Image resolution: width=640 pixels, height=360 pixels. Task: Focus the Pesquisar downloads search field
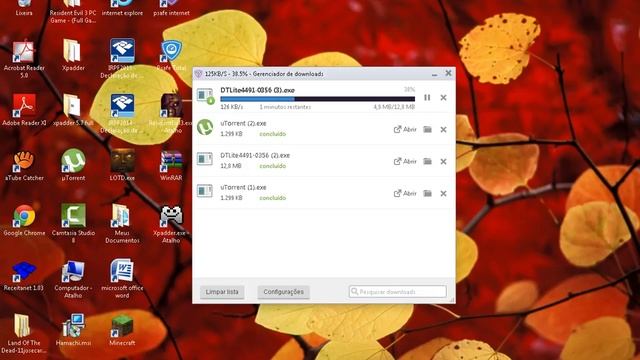coord(398,291)
